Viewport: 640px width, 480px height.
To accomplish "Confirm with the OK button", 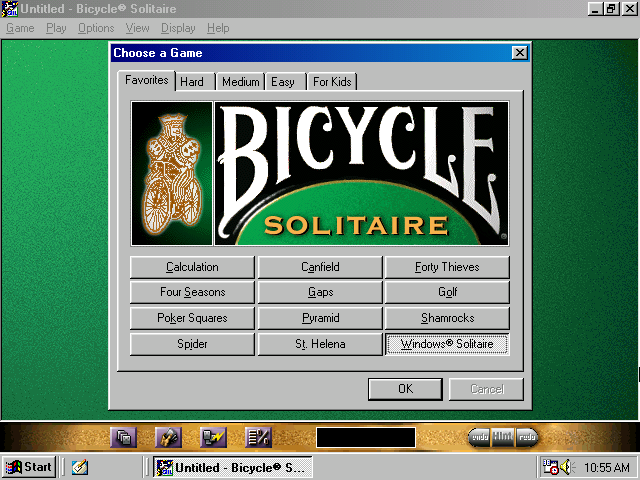I will (405, 389).
